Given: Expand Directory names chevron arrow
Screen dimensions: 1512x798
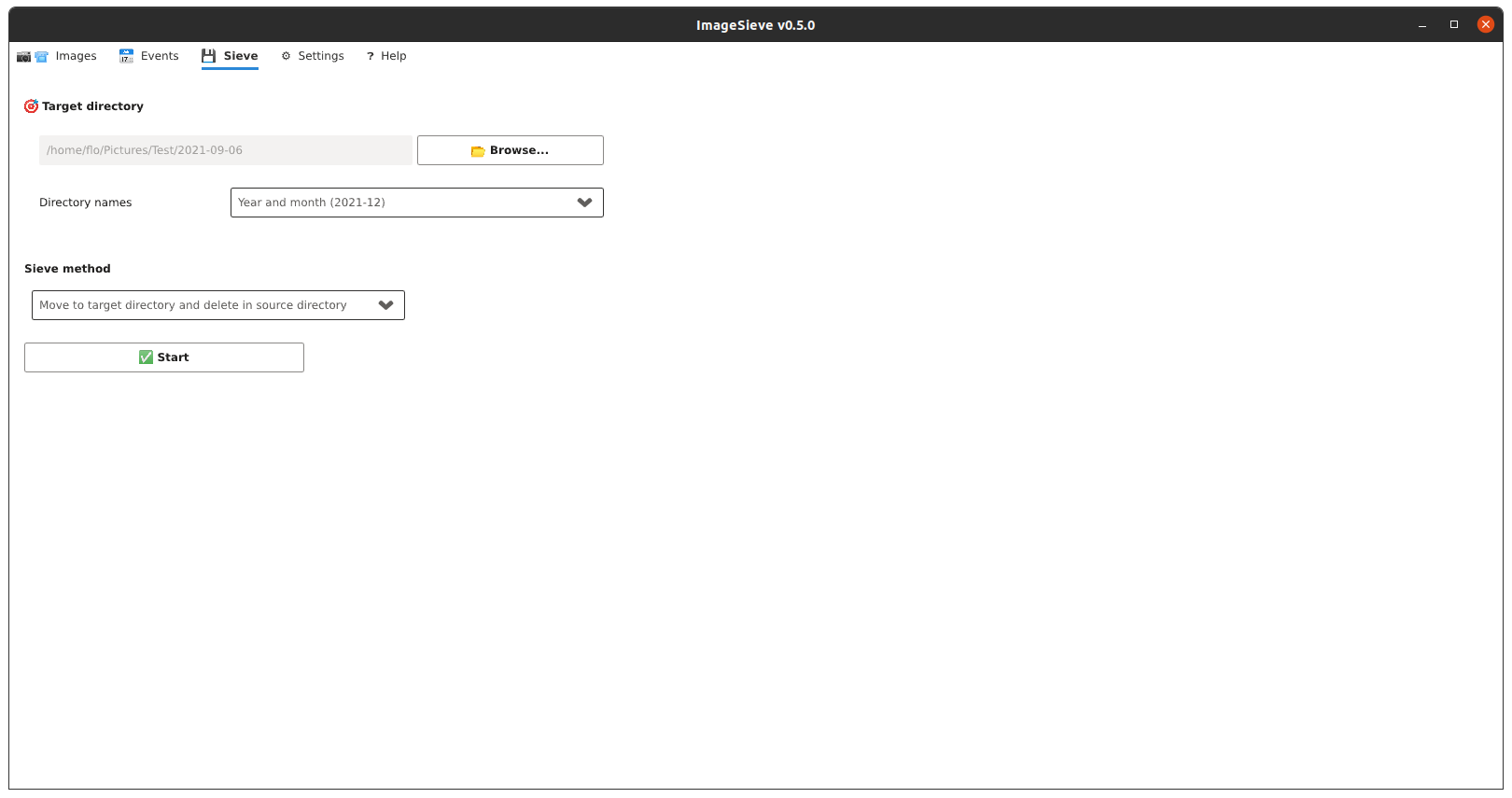Looking at the screenshot, I should pyautogui.click(x=585, y=203).
